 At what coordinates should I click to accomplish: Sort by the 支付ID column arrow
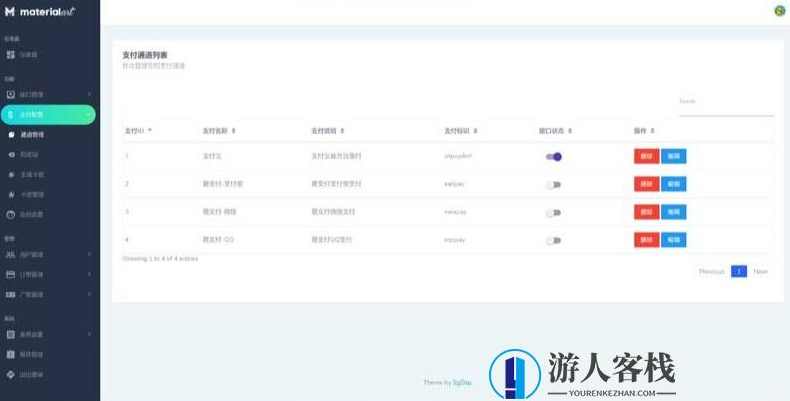coord(150,130)
